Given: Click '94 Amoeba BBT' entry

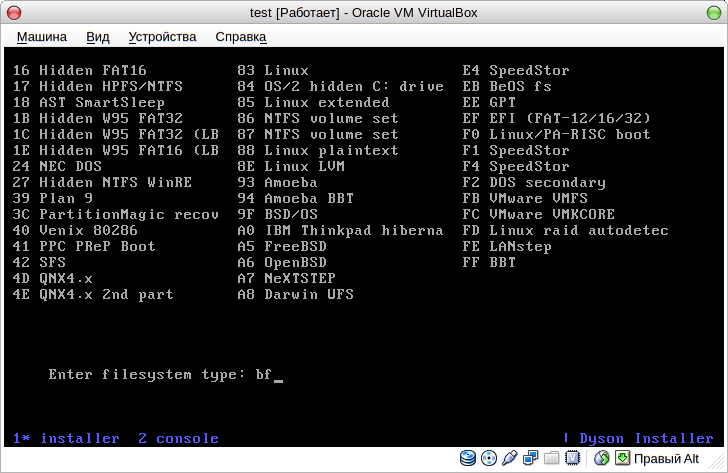Looking at the screenshot, I should (x=295, y=198).
